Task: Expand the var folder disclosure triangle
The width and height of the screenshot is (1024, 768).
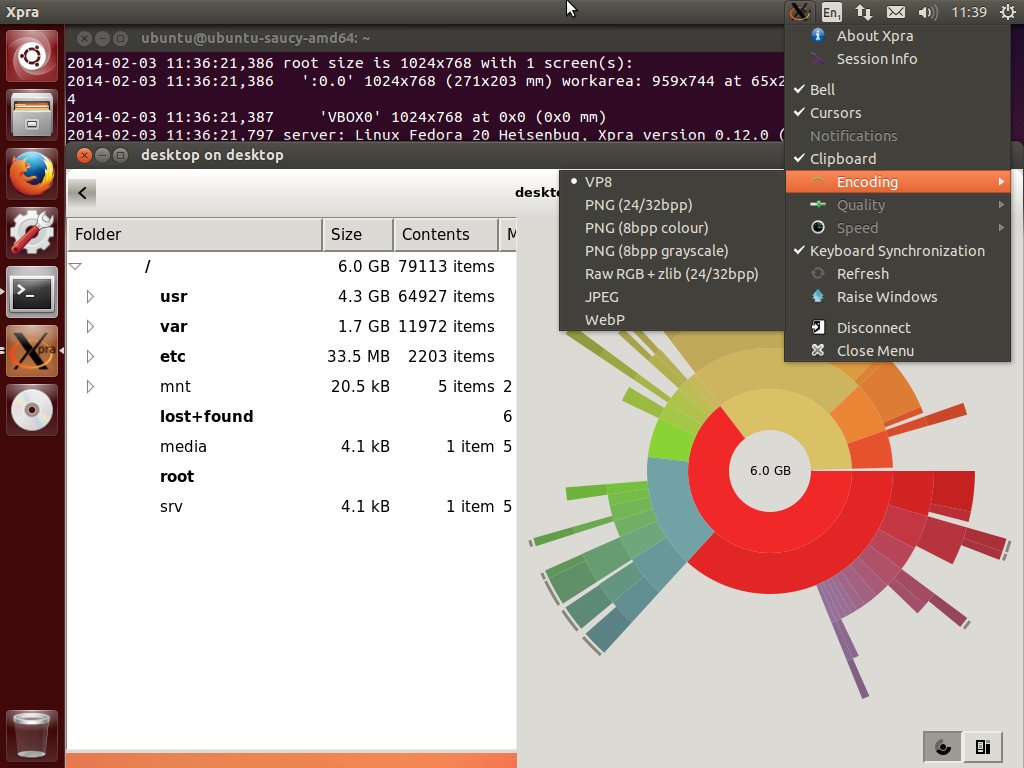Action: point(90,327)
